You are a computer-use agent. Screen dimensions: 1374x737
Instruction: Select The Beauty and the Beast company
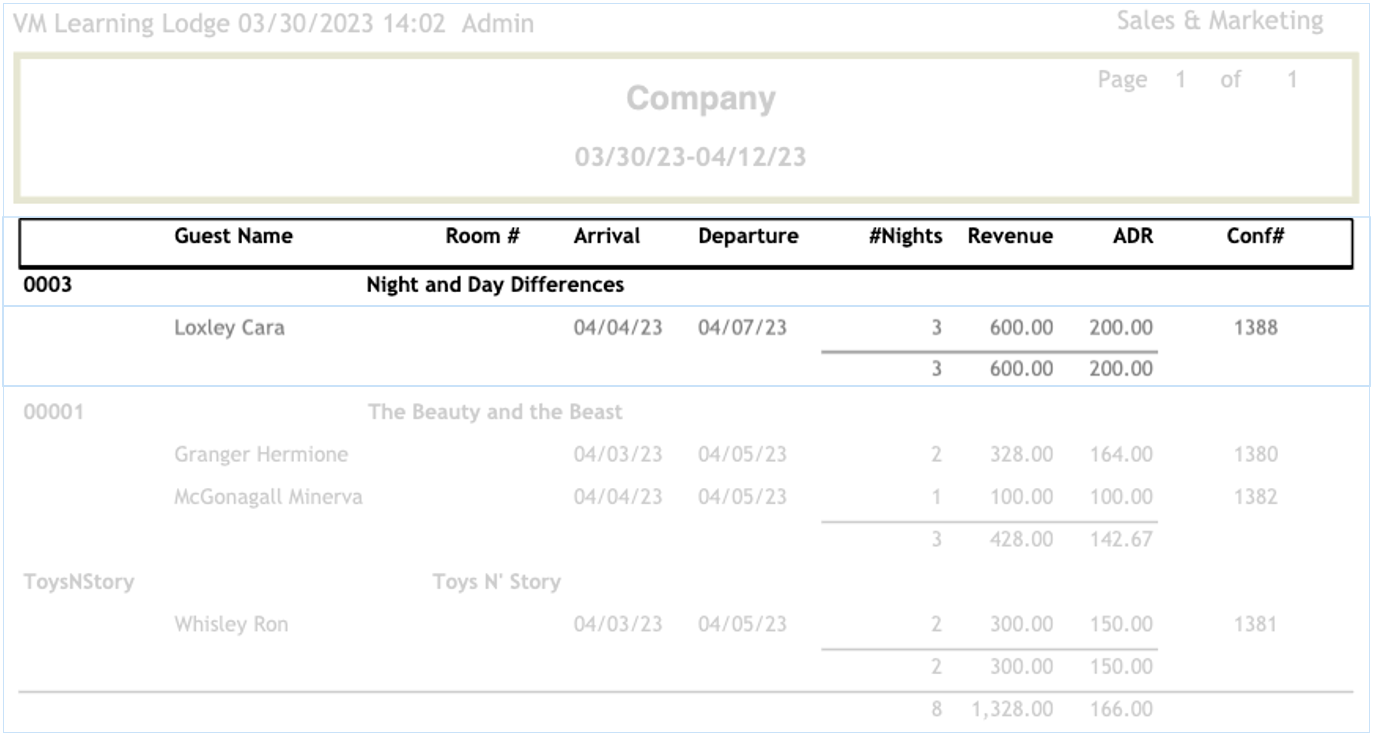pos(495,412)
